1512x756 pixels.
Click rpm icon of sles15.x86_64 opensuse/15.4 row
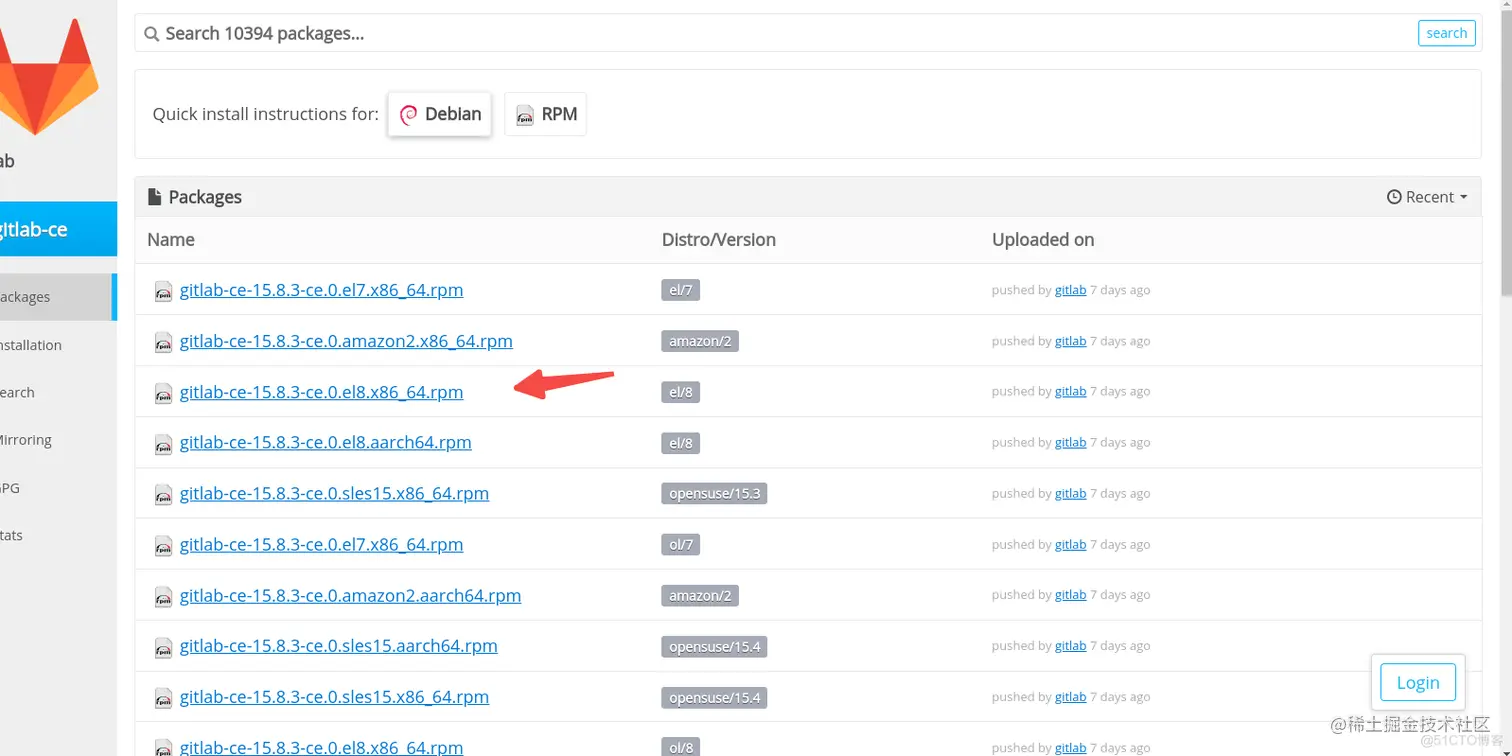point(163,698)
